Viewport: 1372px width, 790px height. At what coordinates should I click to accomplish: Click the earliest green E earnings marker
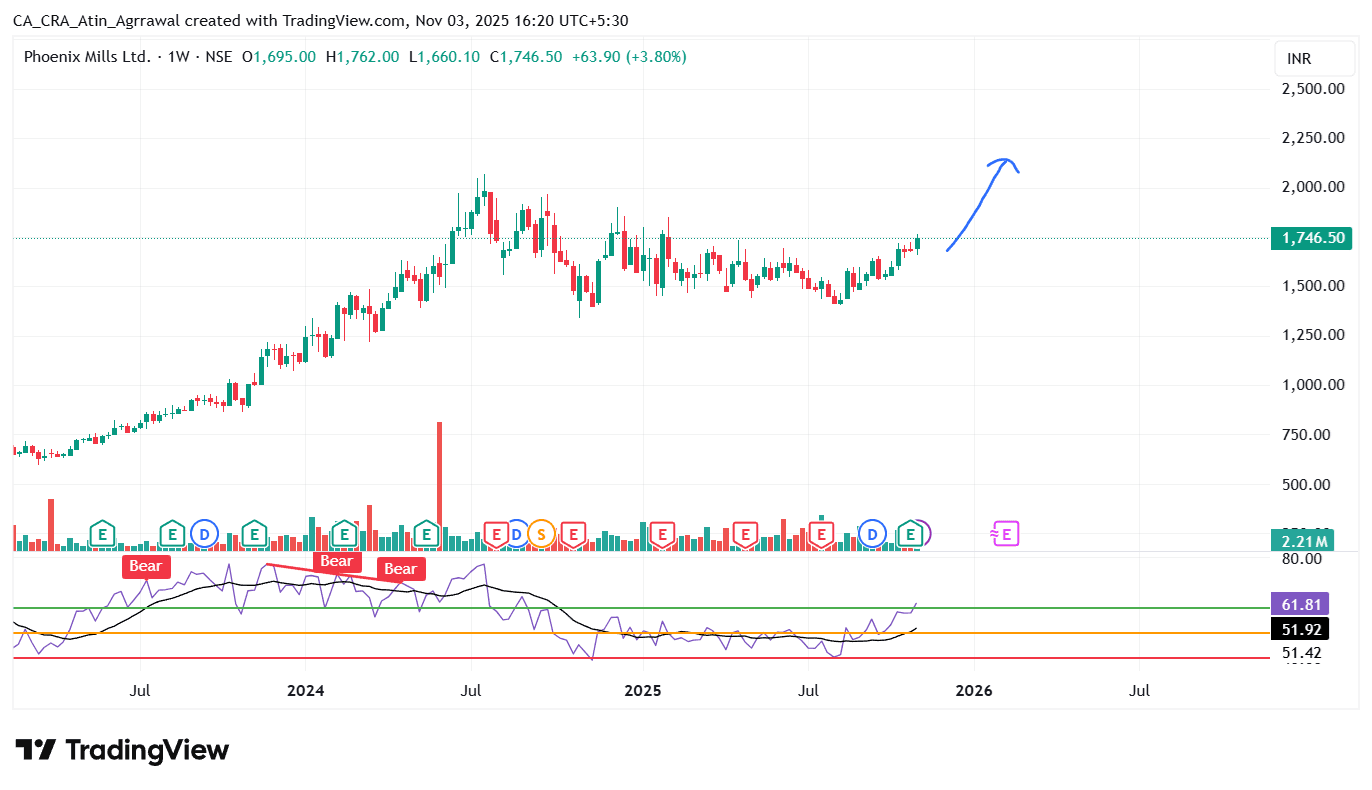pos(101,534)
